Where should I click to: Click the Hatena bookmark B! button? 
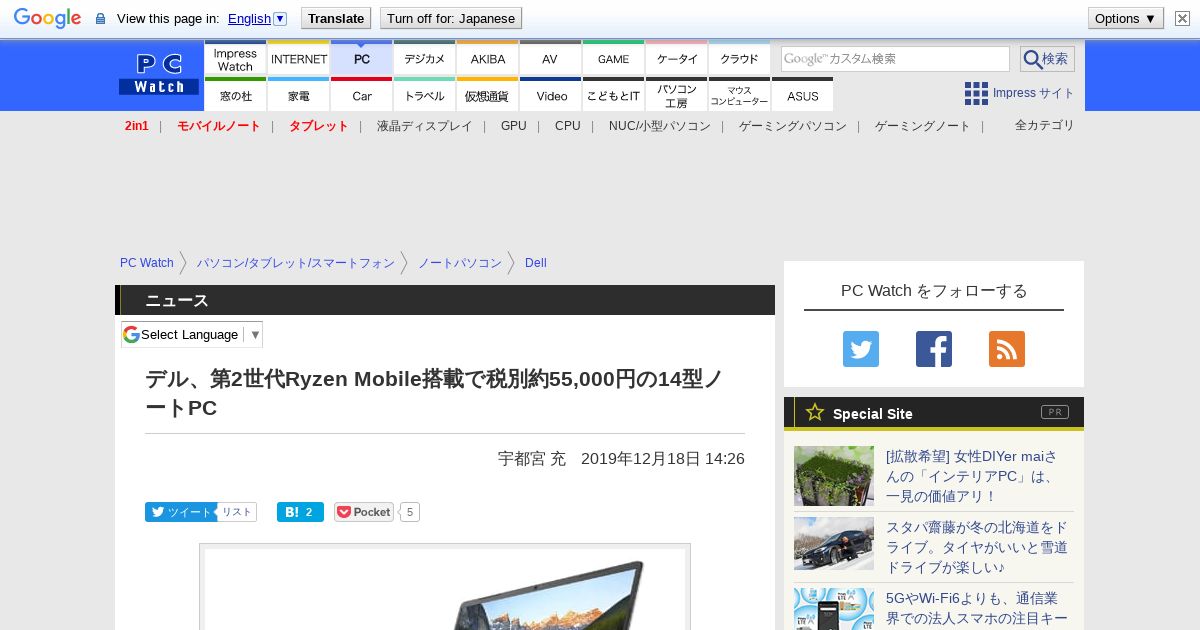[x=300, y=512]
